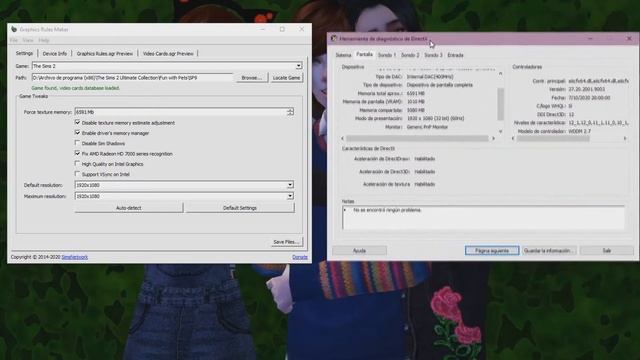Click Dispositivo panel scroll down arrow
Image resolution: width=640 pixels, height=360 pixels.
[500, 132]
